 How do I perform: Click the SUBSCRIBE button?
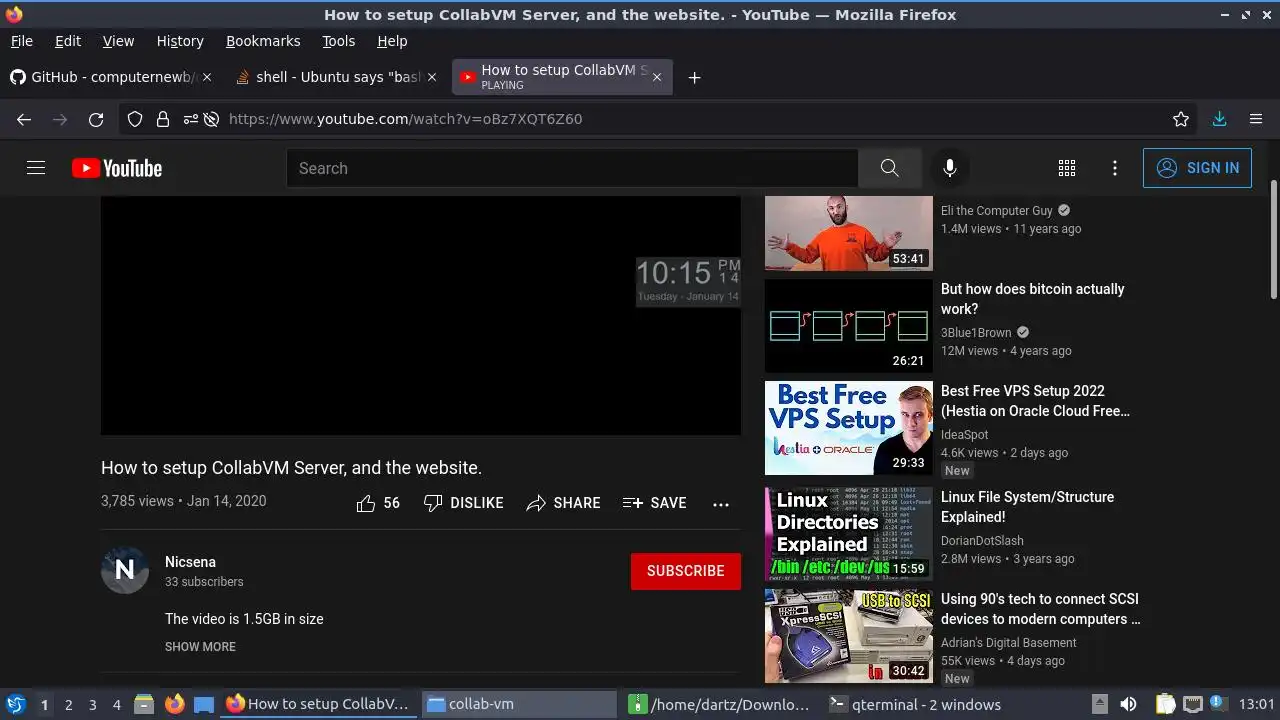pos(685,571)
